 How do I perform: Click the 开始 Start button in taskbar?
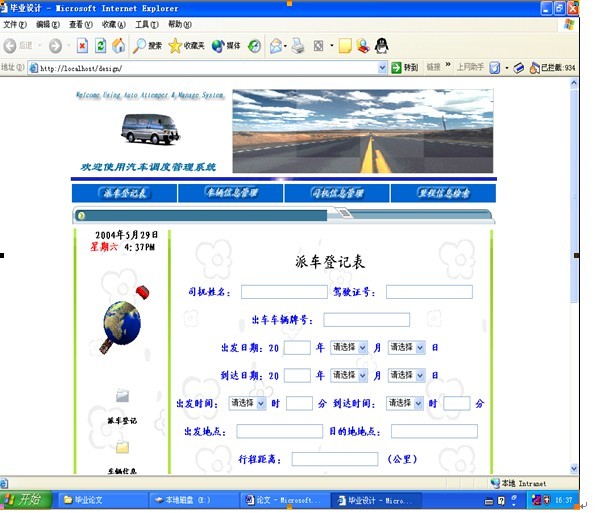(24, 499)
